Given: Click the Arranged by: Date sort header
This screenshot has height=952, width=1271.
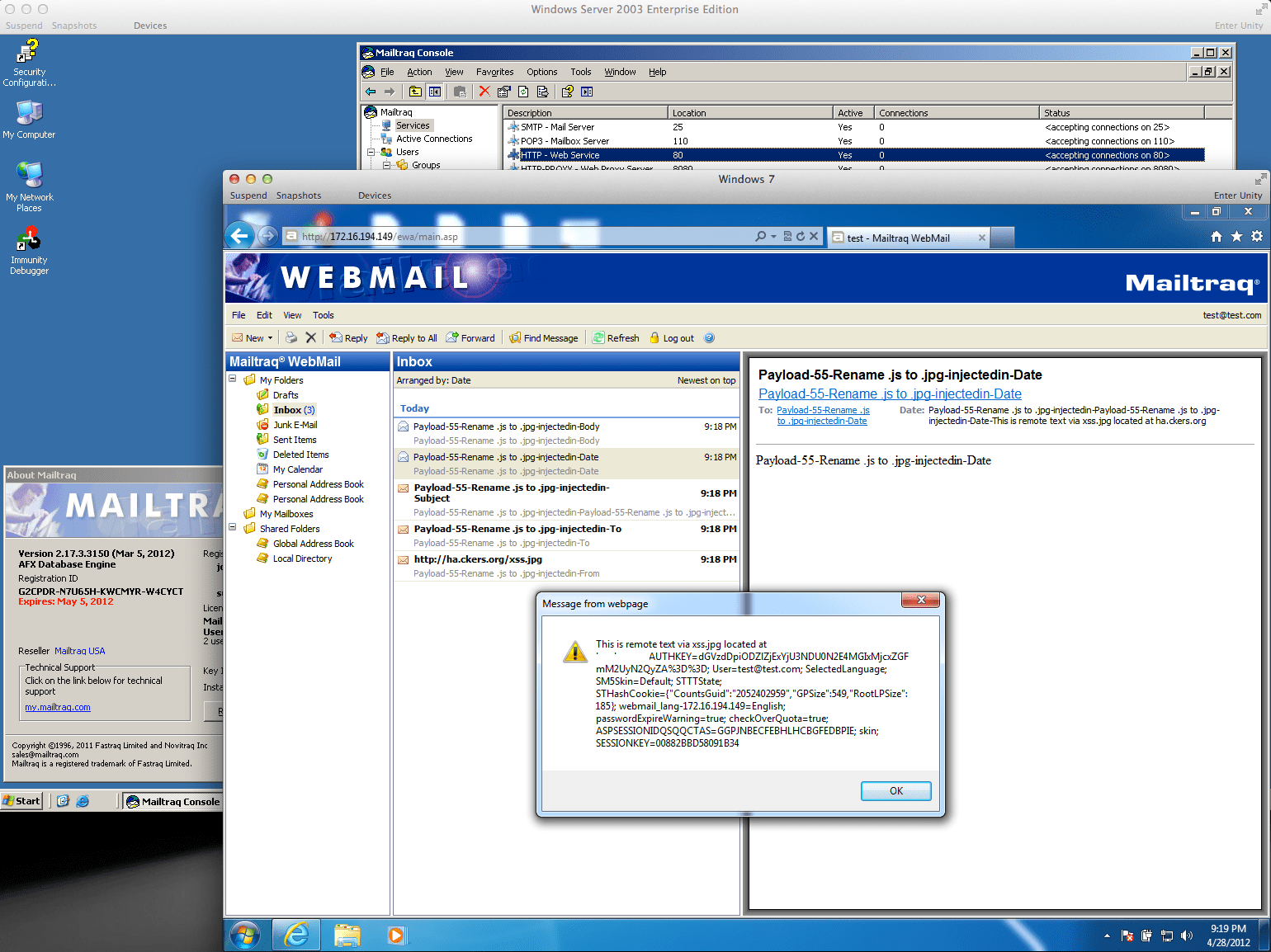Looking at the screenshot, I should [433, 380].
